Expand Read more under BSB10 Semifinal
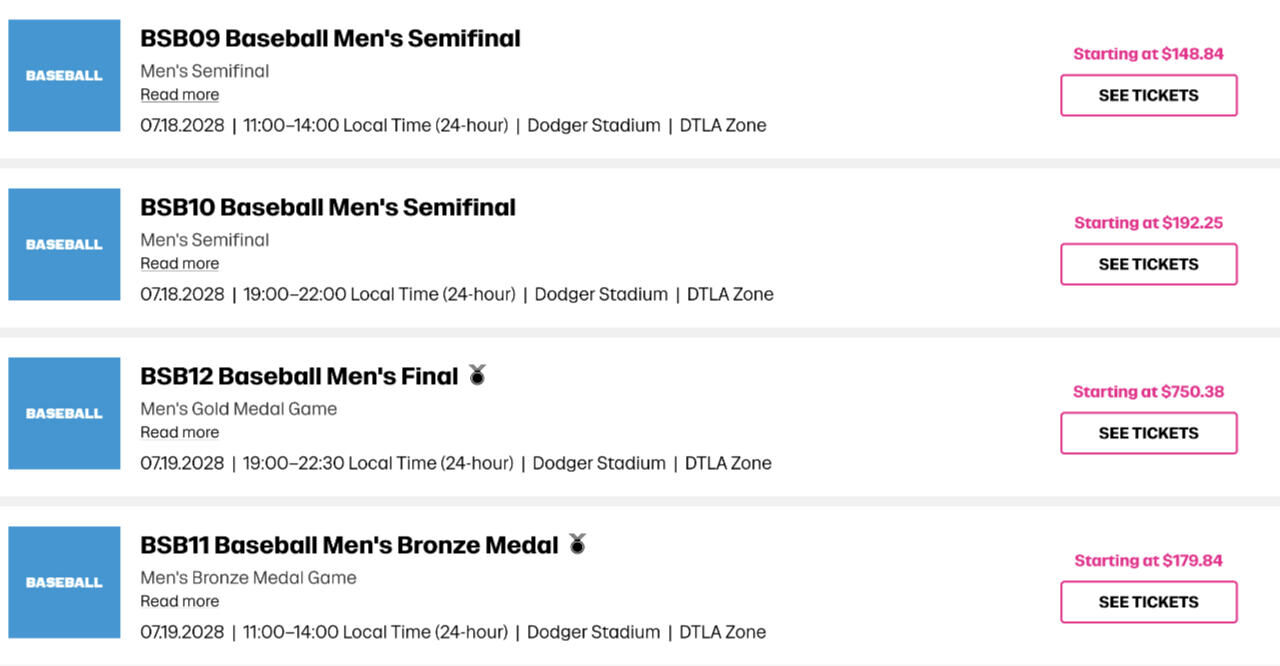Viewport: 1280px width, 666px height. coord(179,264)
